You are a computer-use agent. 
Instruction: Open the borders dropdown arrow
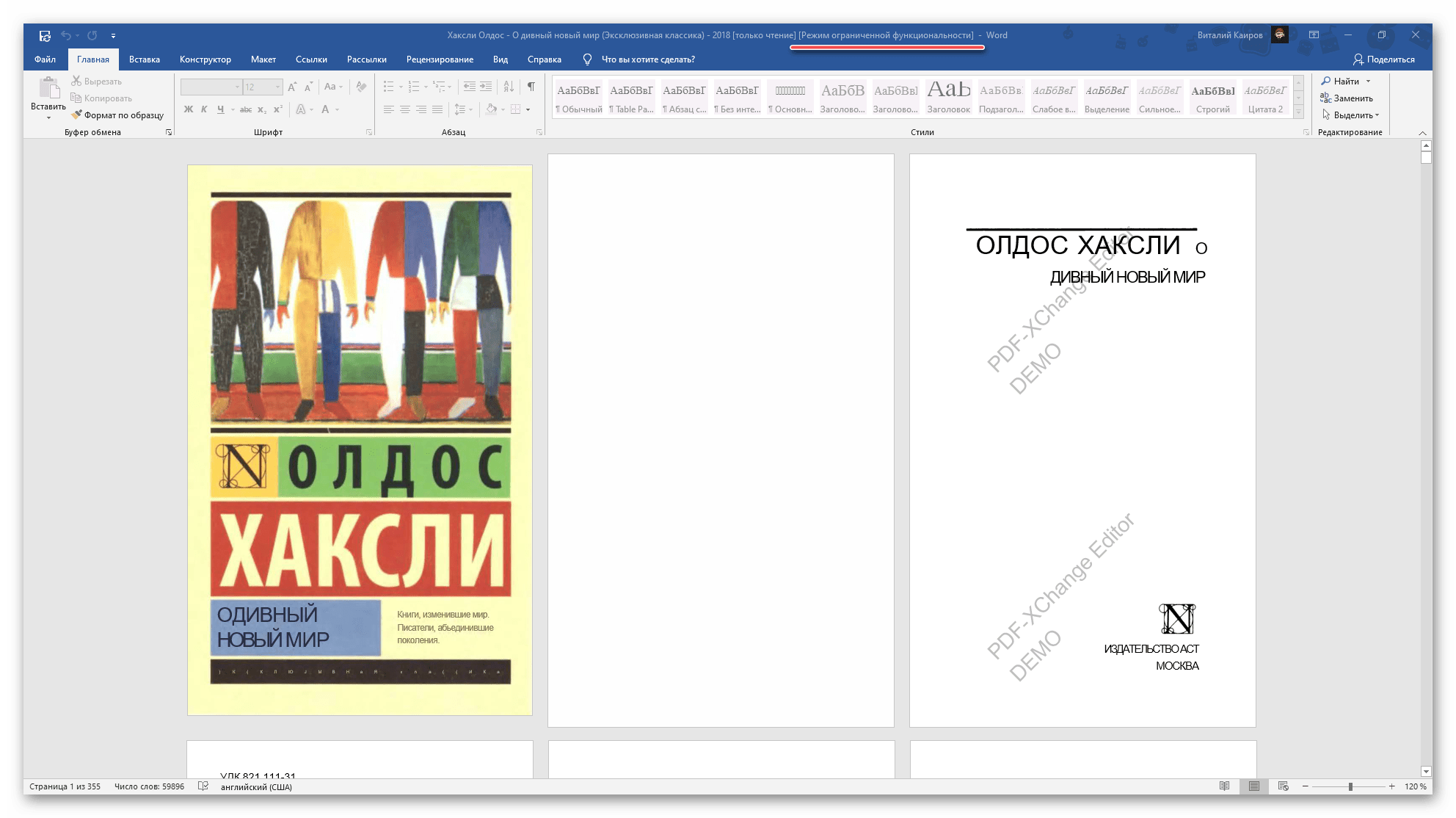tap(528, 109)
